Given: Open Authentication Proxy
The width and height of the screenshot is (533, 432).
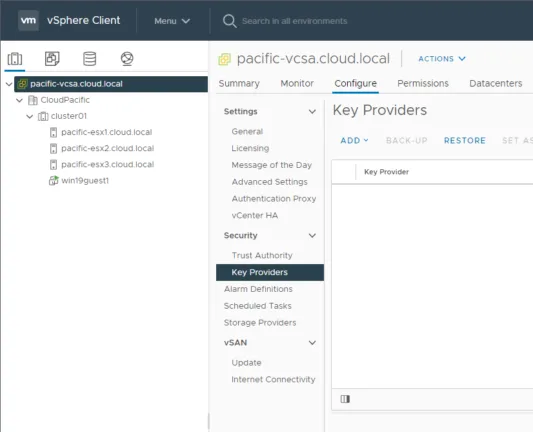Looking at the screenshot, I should pyautogui.click(x=274, y=198).
